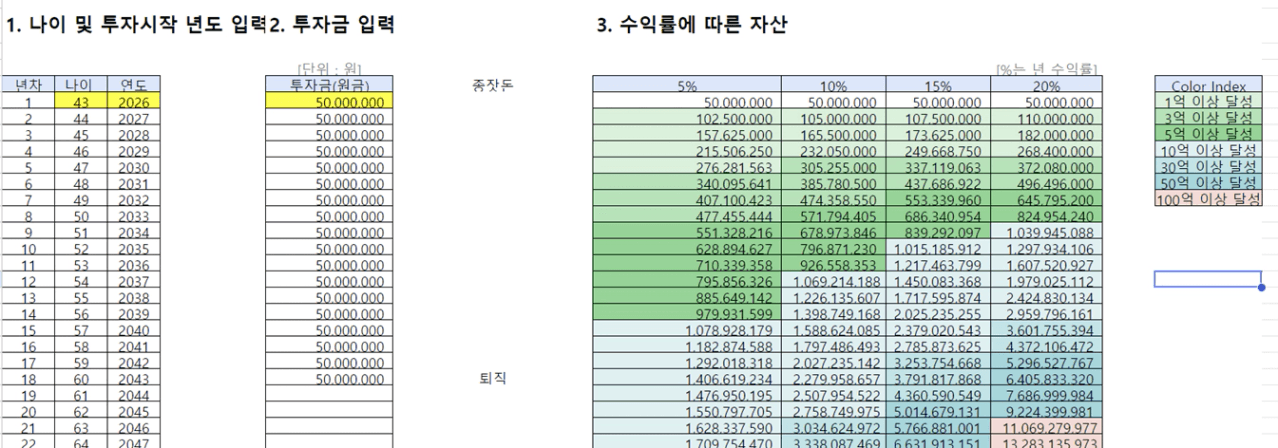Select the value '1.078.928.179'

click(x=687, y=329)
